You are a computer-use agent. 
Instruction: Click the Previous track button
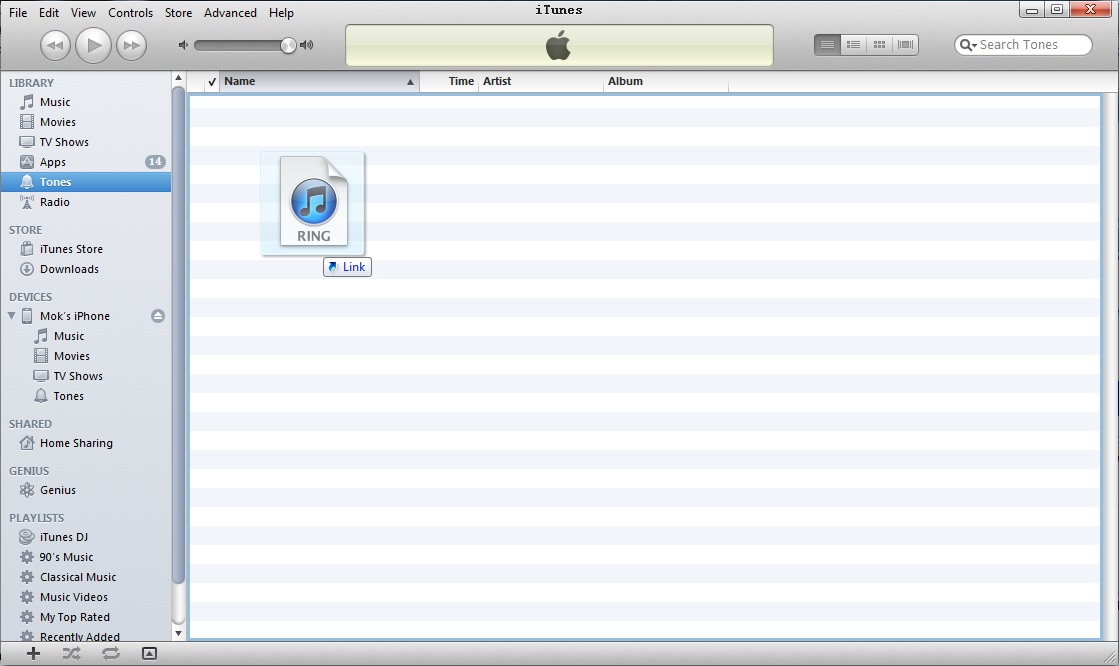(55, 46)
